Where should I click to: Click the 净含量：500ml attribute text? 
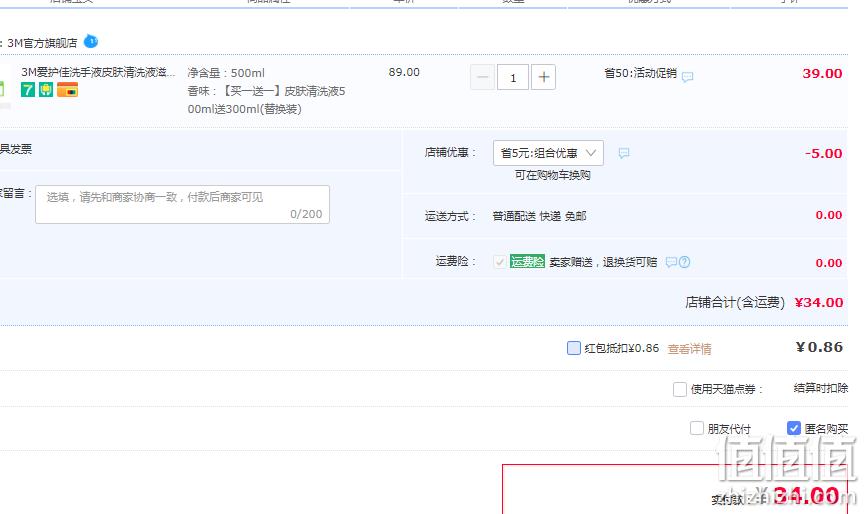pyautogui.click(x=226, y=73)
